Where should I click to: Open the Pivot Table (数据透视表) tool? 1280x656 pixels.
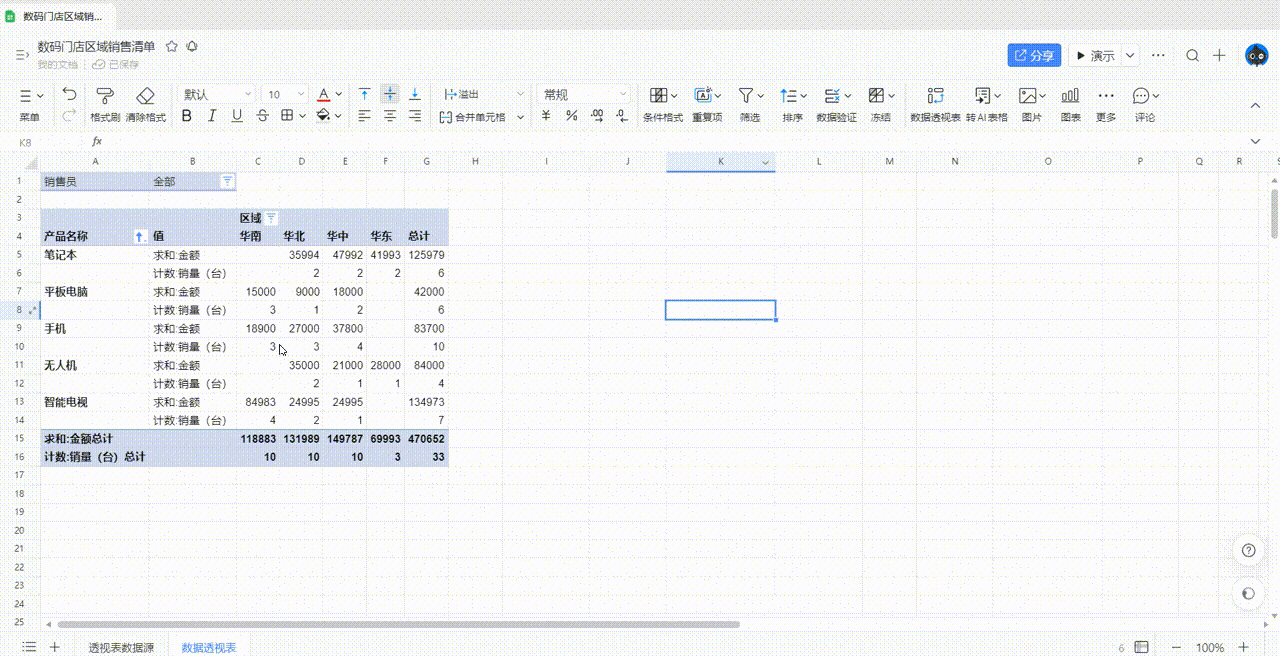click(935, 96)
